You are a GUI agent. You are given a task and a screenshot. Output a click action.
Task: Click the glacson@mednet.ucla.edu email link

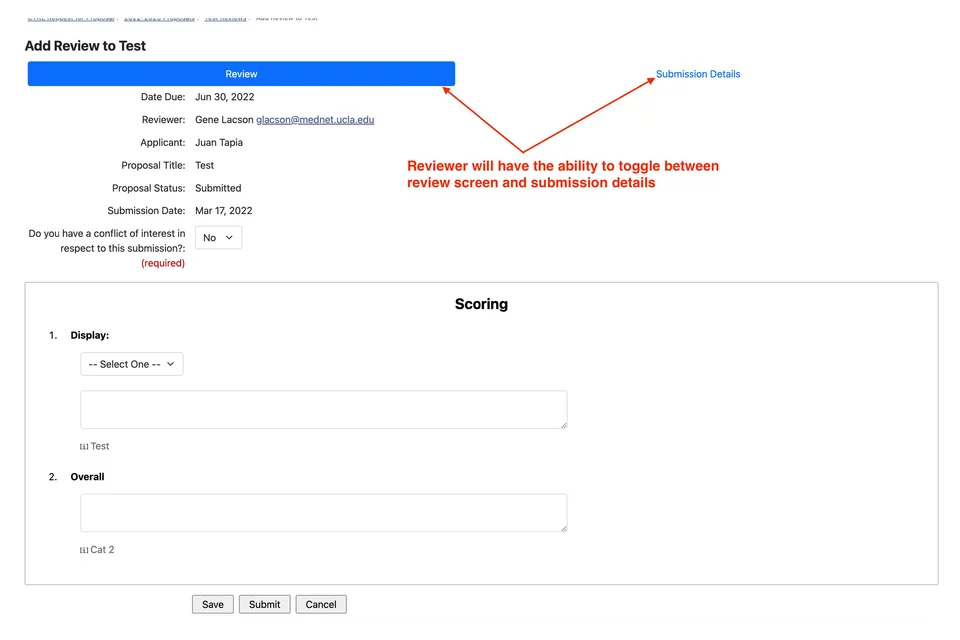[315, 119]
